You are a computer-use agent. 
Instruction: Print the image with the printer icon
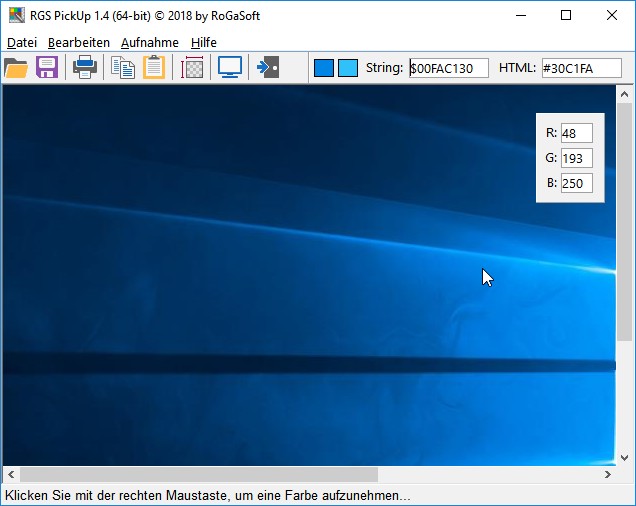[85, 68]
